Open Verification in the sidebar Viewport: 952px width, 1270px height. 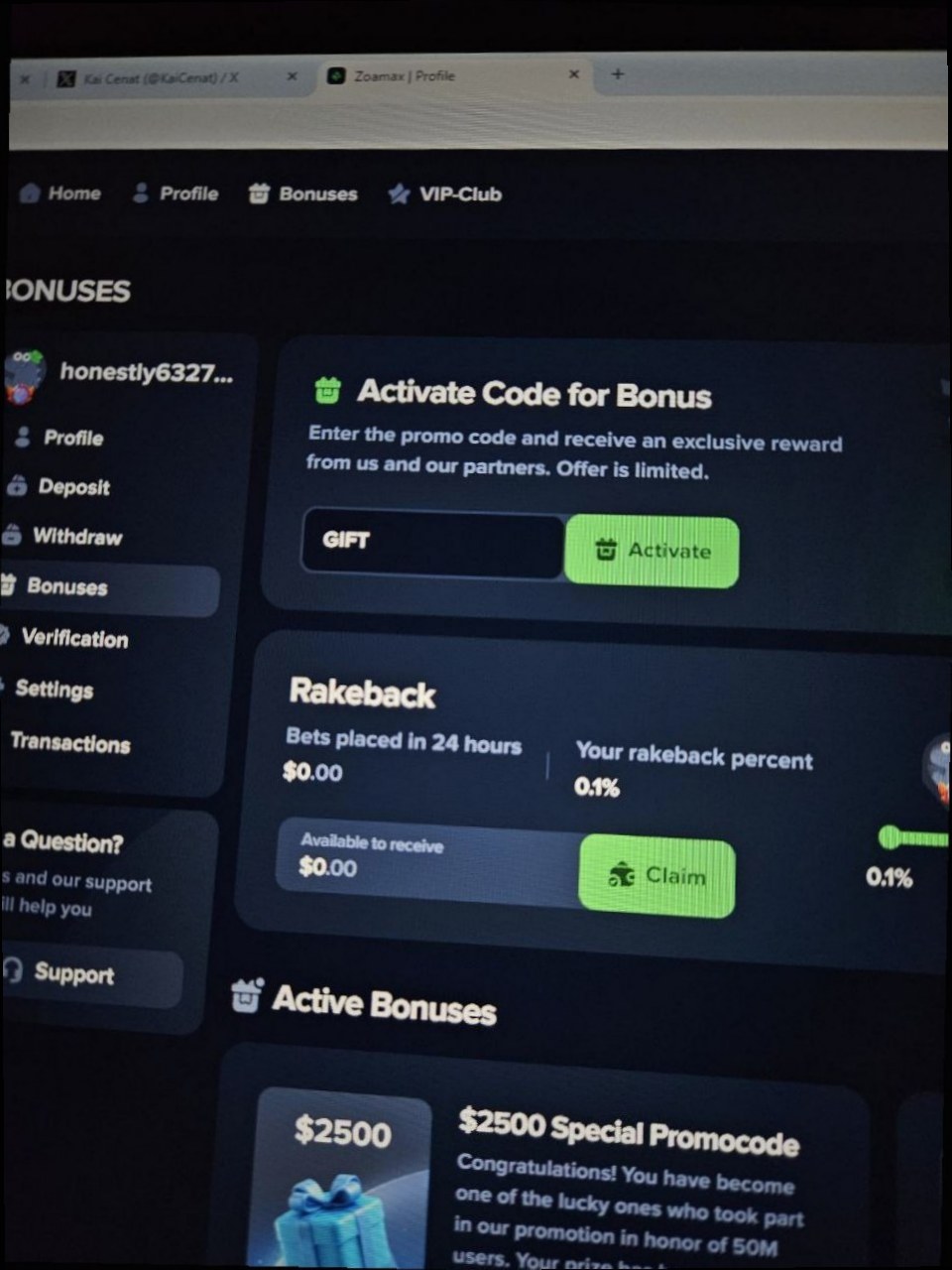(65, 638)
